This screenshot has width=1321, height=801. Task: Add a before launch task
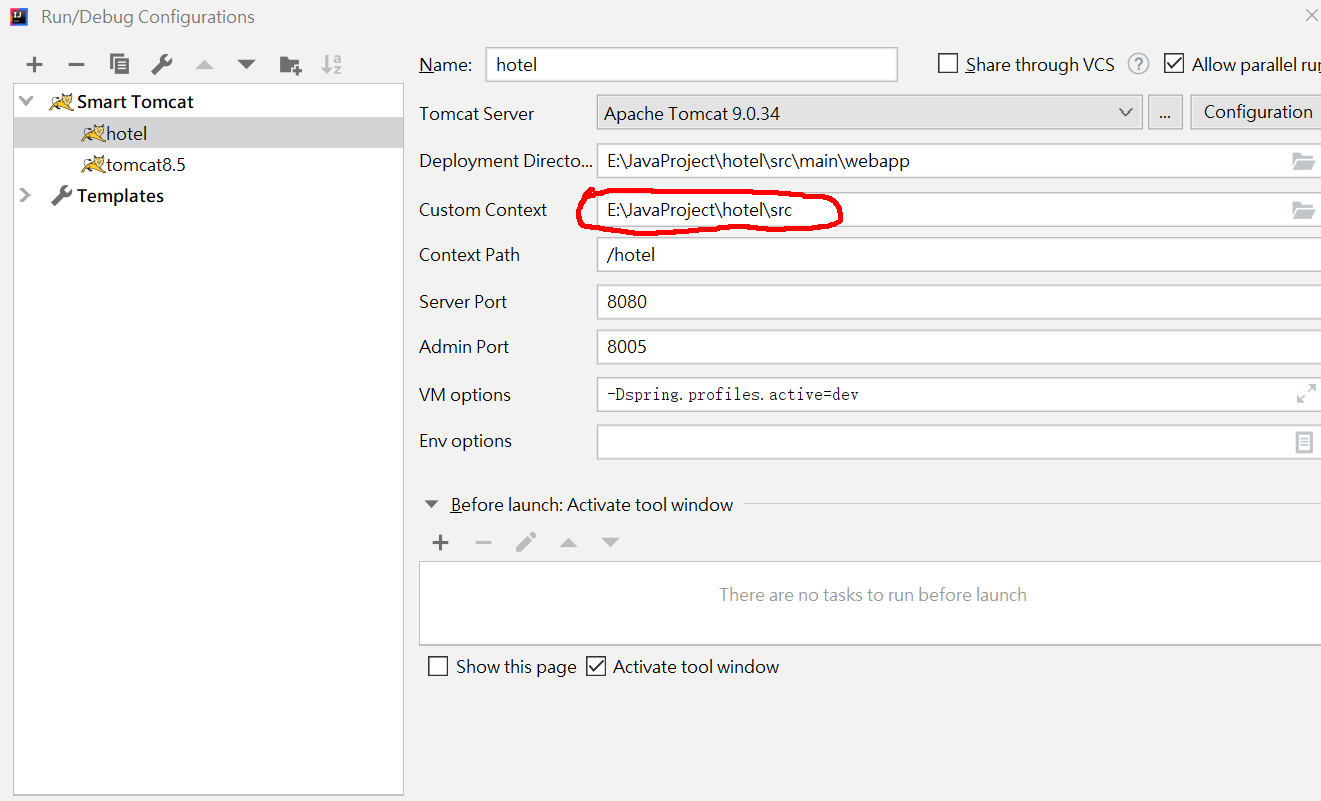[440, 543]
